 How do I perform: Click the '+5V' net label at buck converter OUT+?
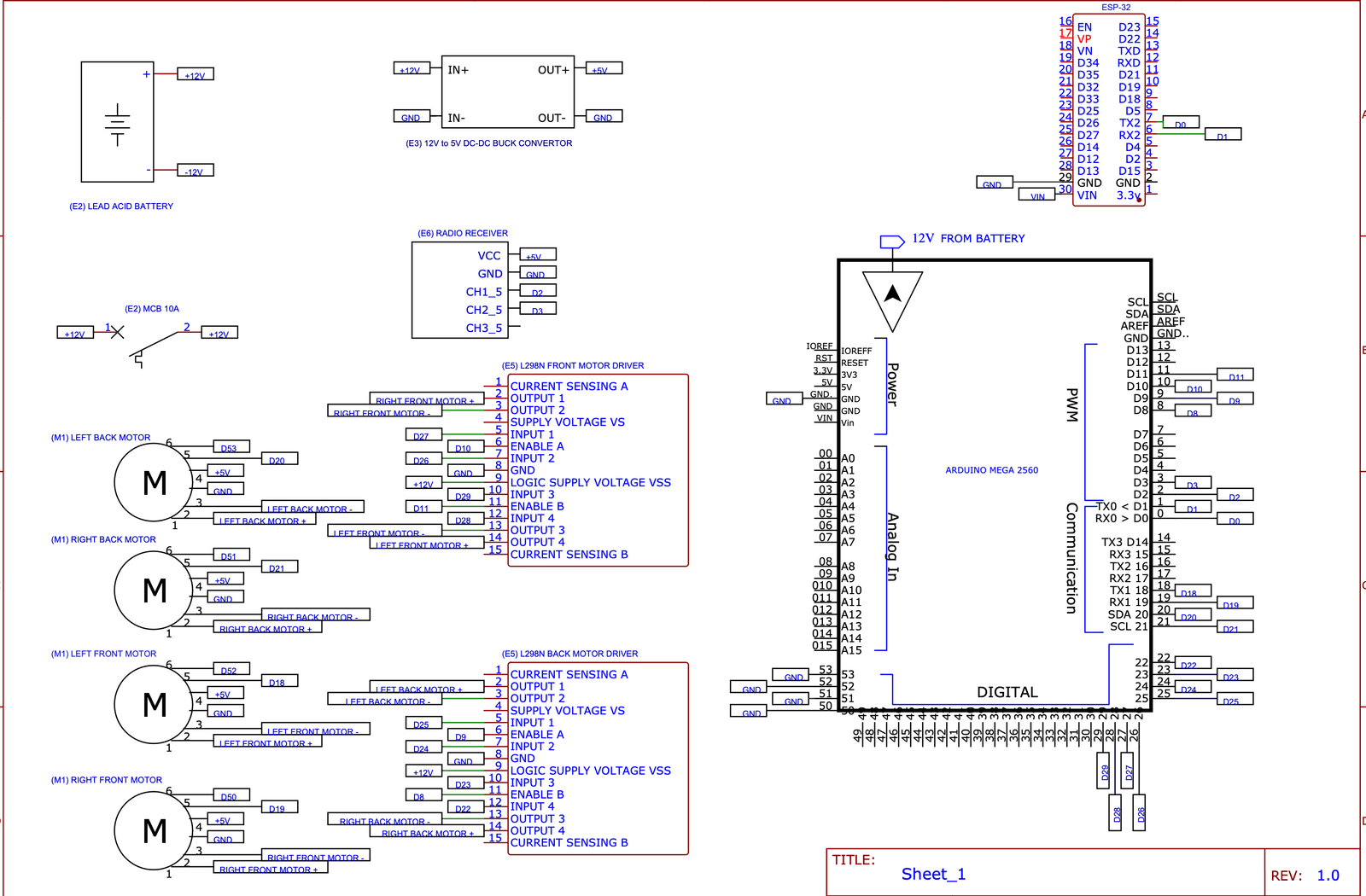(604, 69)
